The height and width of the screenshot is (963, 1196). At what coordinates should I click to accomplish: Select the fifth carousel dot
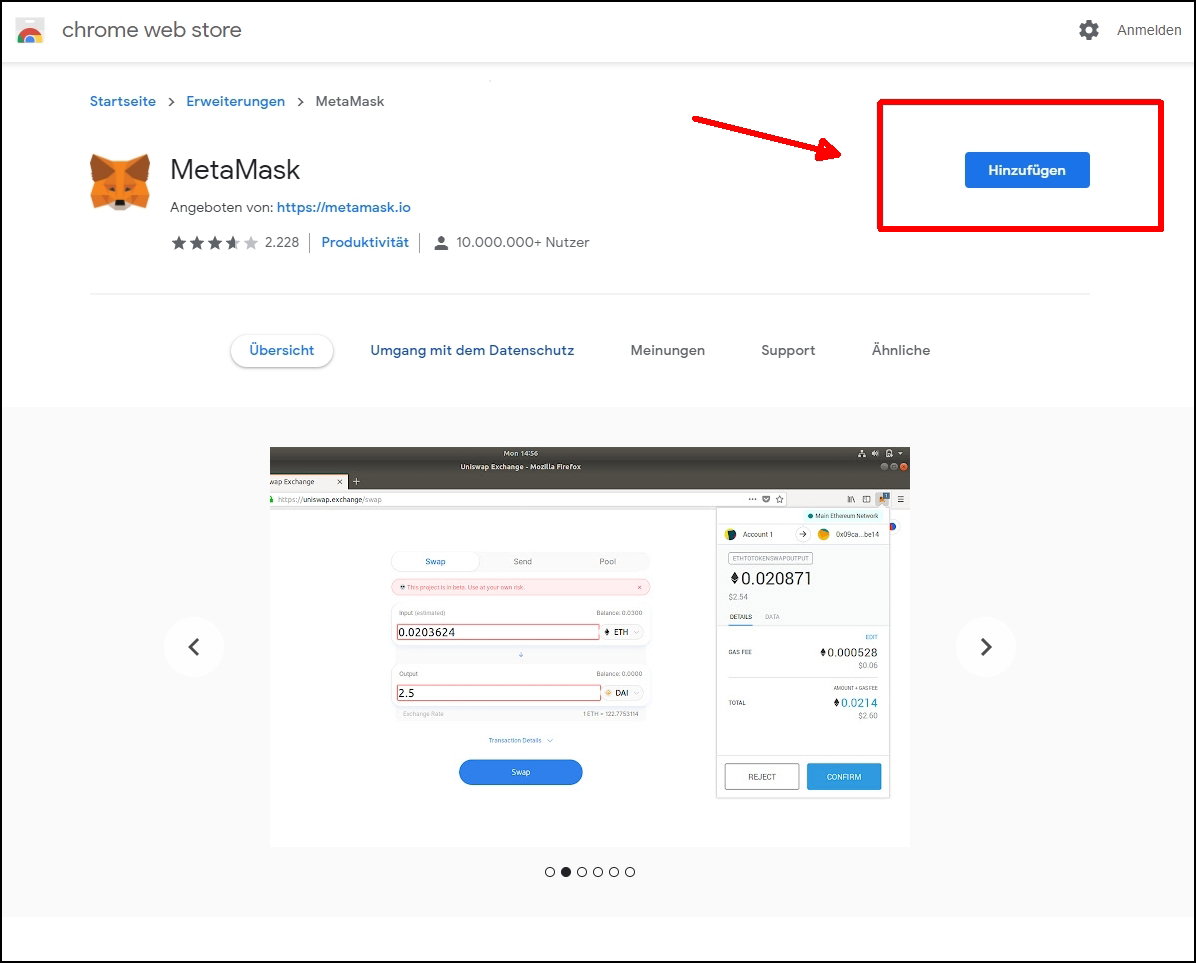pos(614,872)
